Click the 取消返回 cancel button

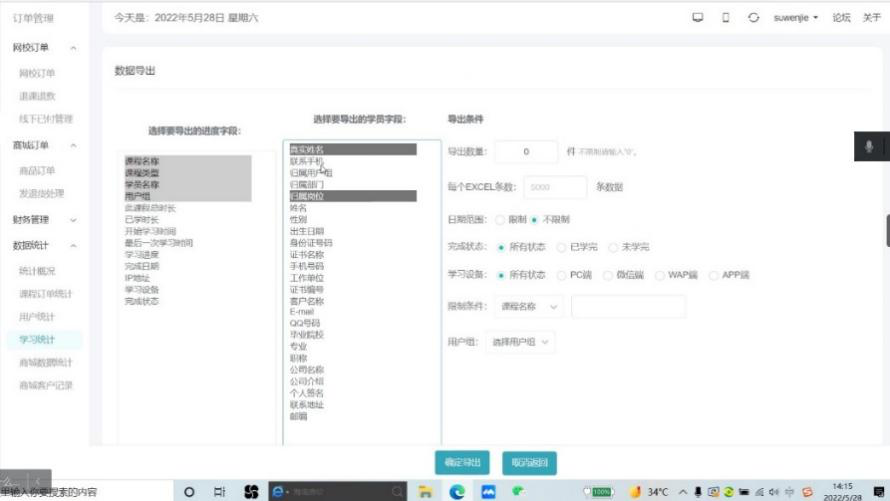coord(529,463)
